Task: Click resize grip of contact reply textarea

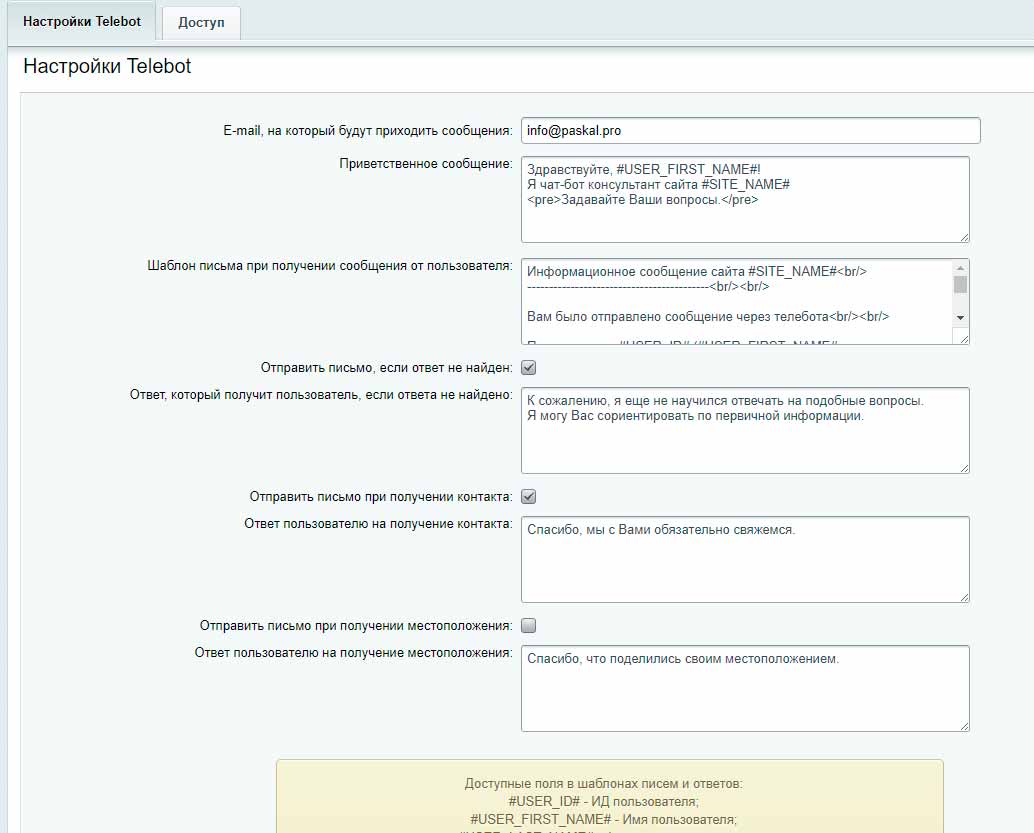Action: click(x=964, y=596)
